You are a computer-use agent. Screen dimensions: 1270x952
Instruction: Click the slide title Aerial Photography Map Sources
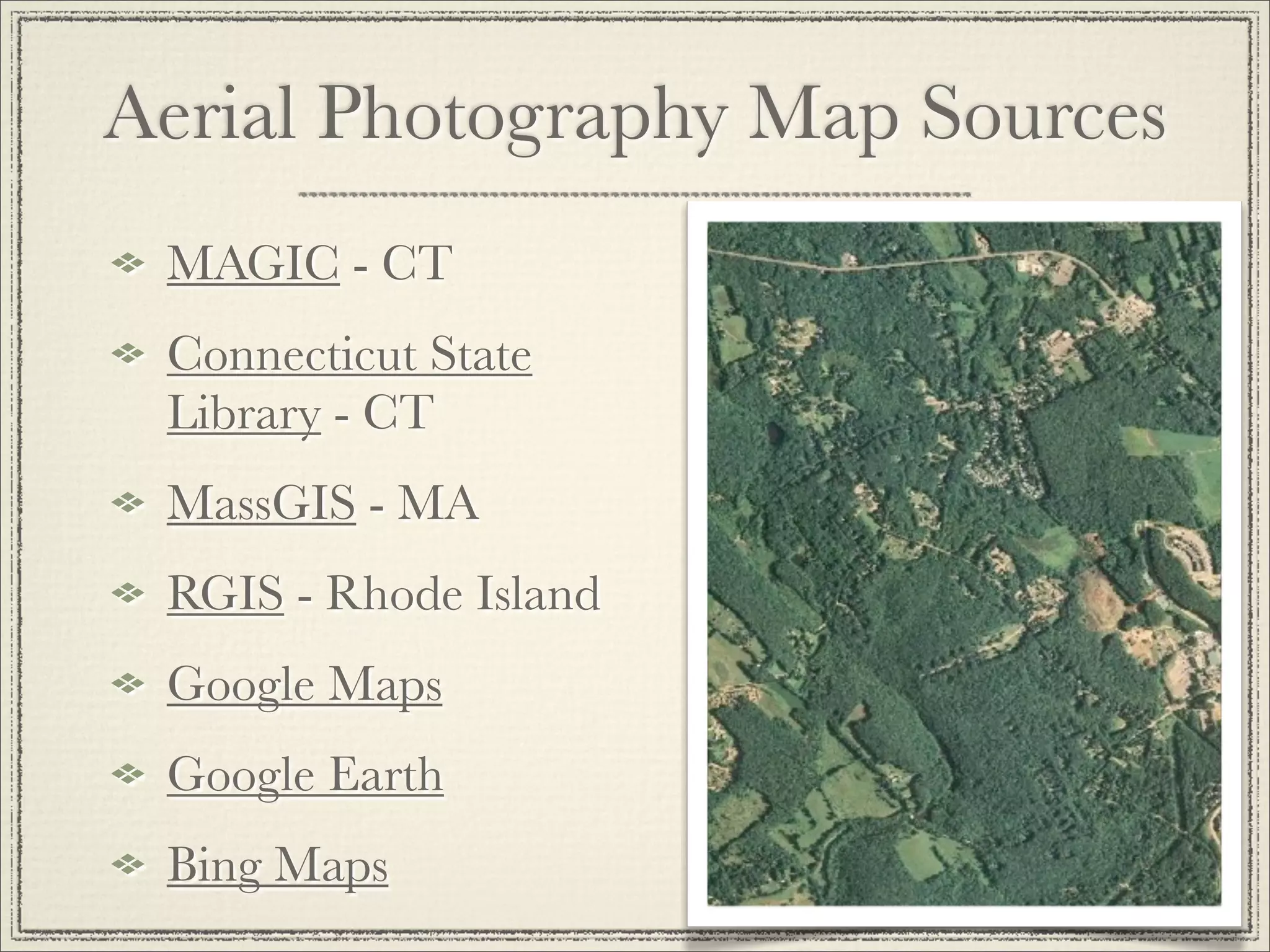(x=635, y=118)
